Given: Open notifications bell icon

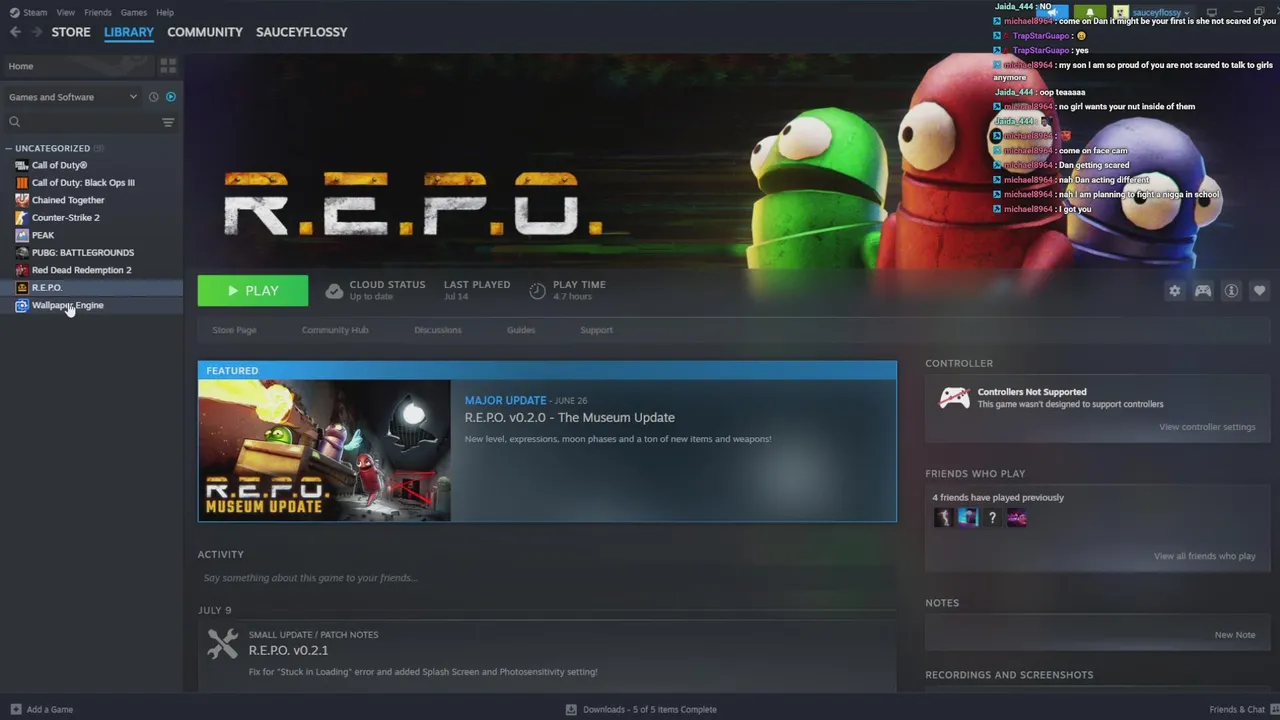Looking at the screenshot, I should click(x=1089, y=12).
